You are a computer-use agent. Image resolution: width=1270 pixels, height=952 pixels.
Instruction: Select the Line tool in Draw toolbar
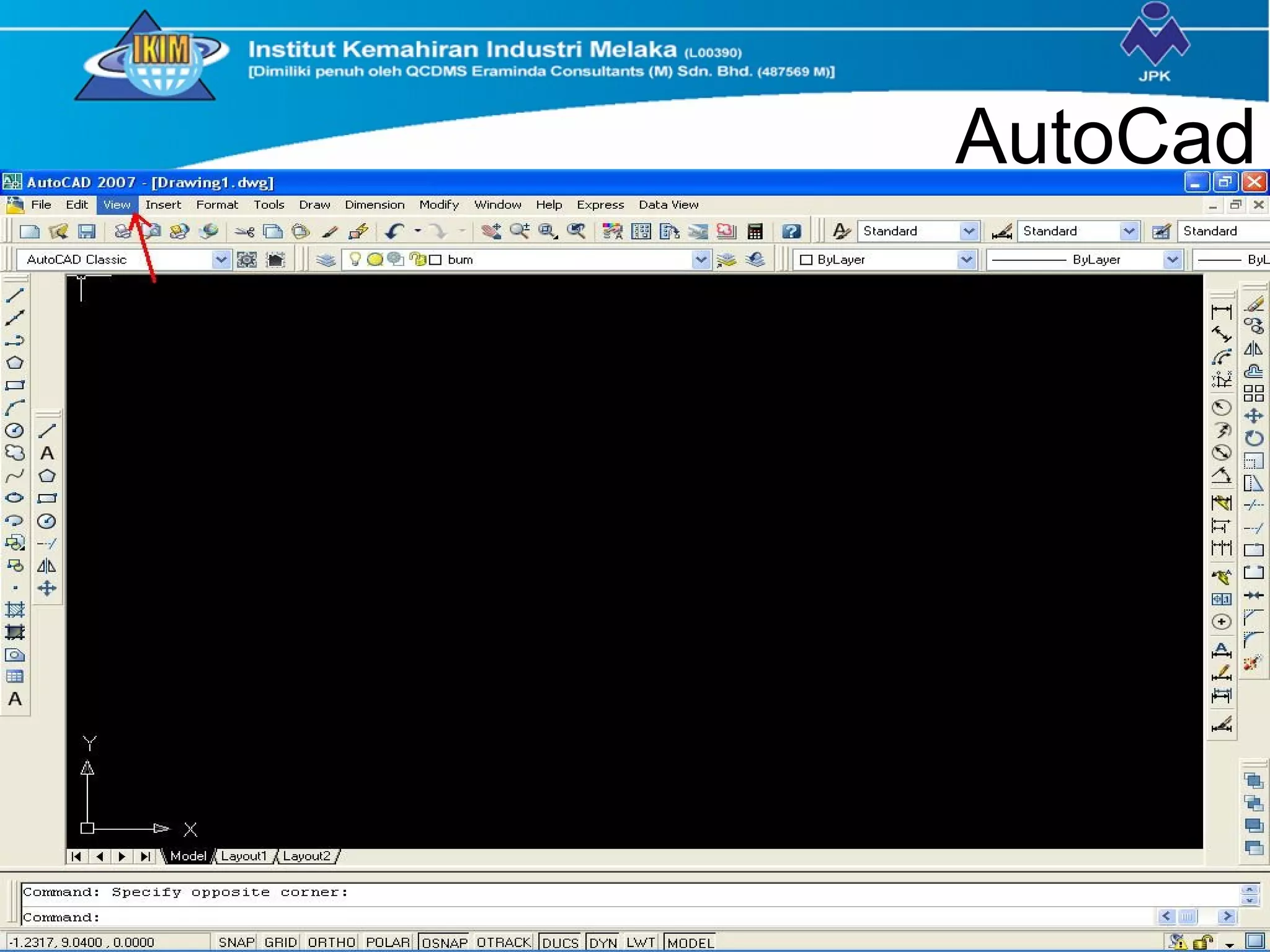(15, 296)
